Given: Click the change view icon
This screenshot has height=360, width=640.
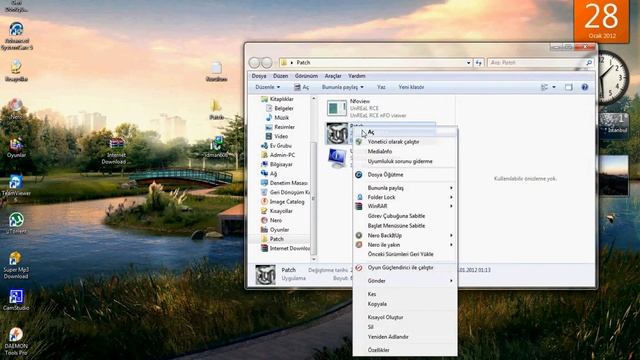Looking at the screenshot, I should pyautogui.click(x=544, y=87).
